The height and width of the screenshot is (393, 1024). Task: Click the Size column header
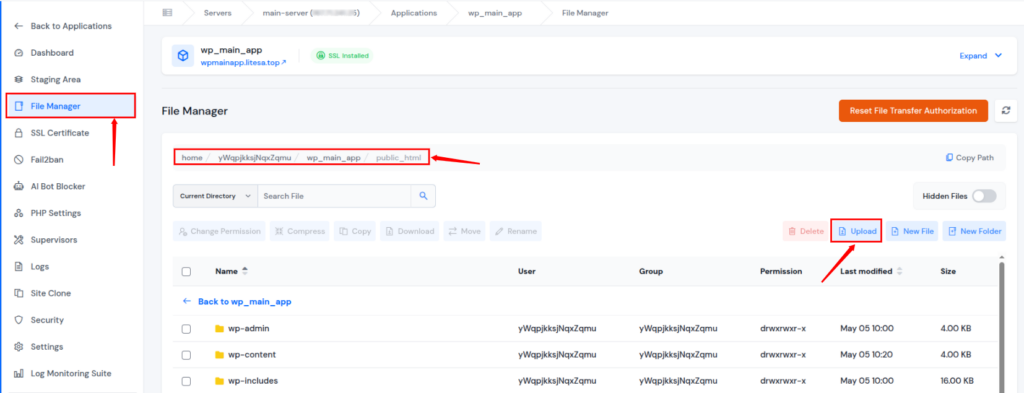pos(948,272)
